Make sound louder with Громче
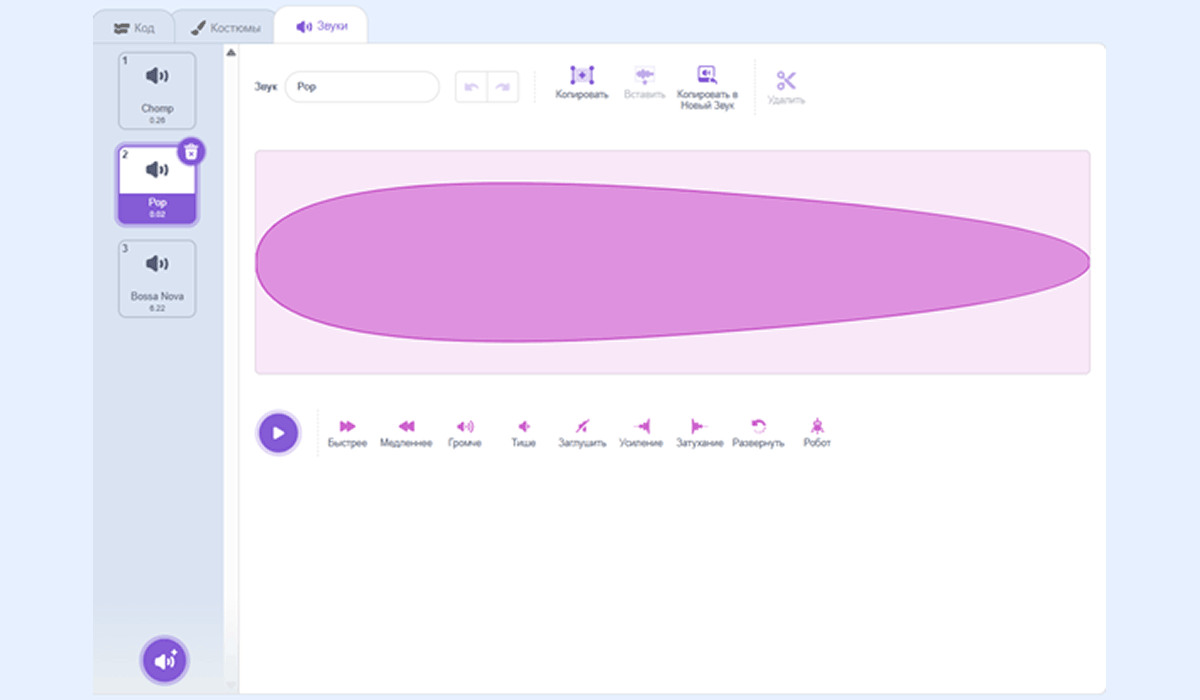 pos(465,427)
